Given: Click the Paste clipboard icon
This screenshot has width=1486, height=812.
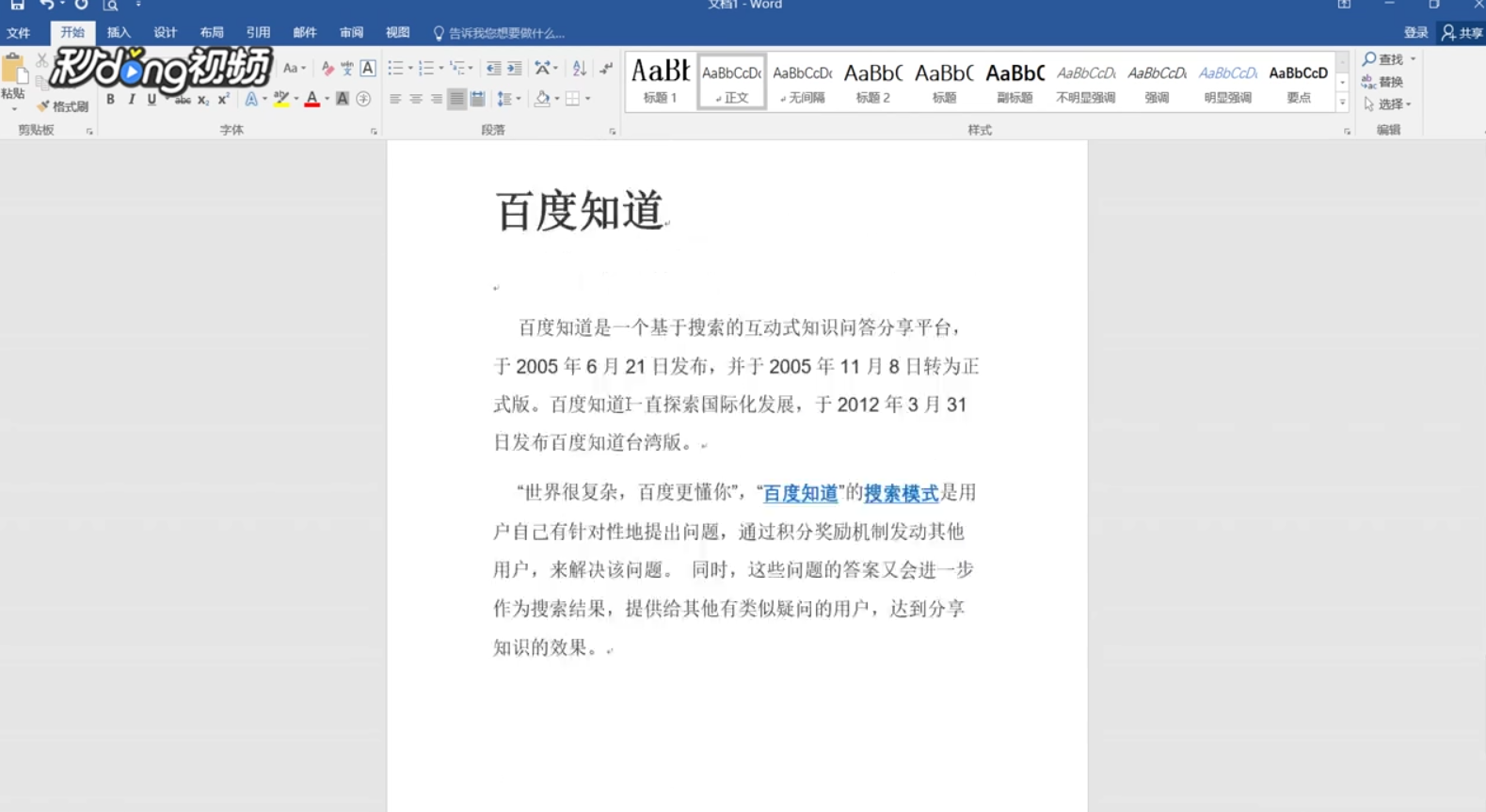Looking at the screenshot, I should pos(14,69).
